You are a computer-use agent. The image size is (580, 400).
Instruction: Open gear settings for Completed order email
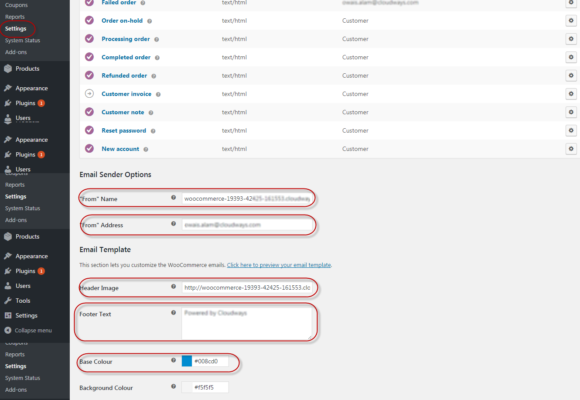pos(571,57)
